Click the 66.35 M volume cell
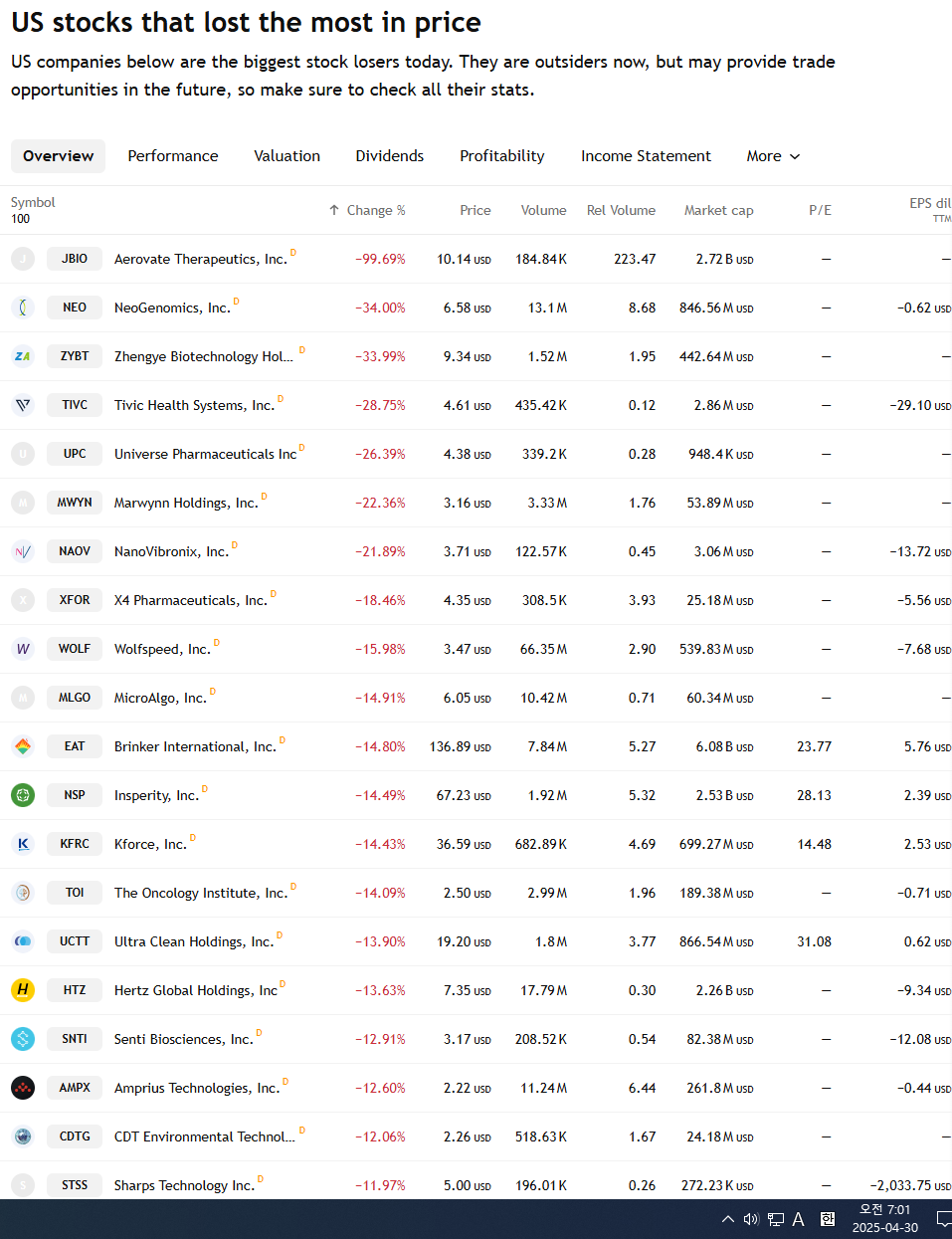The width and height of the screenshot is (952, 1239). click(543, 649)
